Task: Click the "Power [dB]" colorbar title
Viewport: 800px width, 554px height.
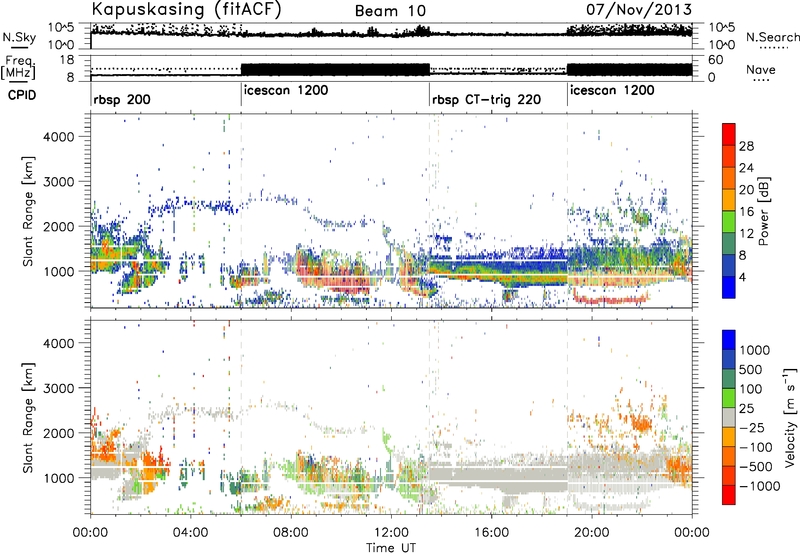Action: (764, 211)
